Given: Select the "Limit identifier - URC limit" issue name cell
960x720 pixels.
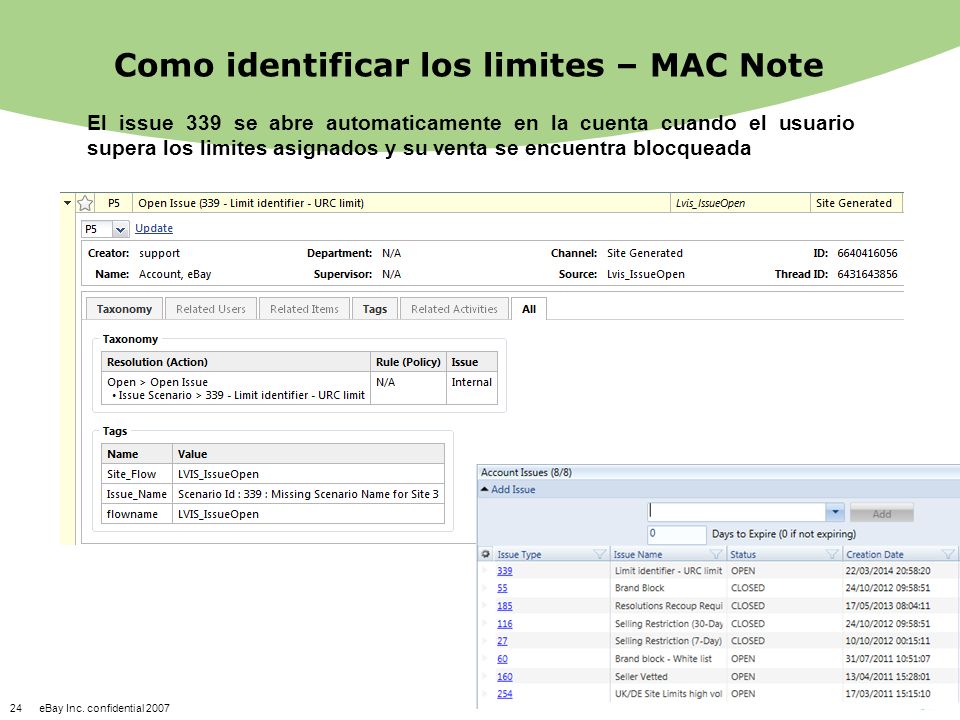Looking at the screenshot, I should (x=668, y=571).
